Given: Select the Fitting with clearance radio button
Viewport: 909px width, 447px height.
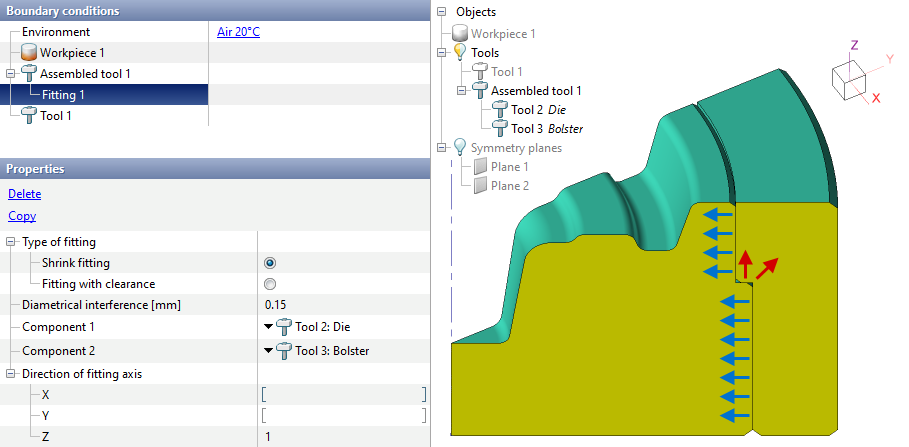Looking at the screenshot, I should (x=269, y=284).
